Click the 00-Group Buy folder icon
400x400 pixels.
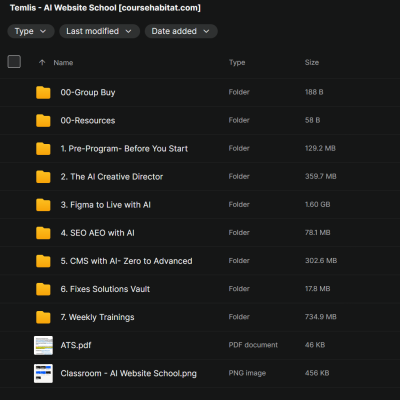(43, 92)
